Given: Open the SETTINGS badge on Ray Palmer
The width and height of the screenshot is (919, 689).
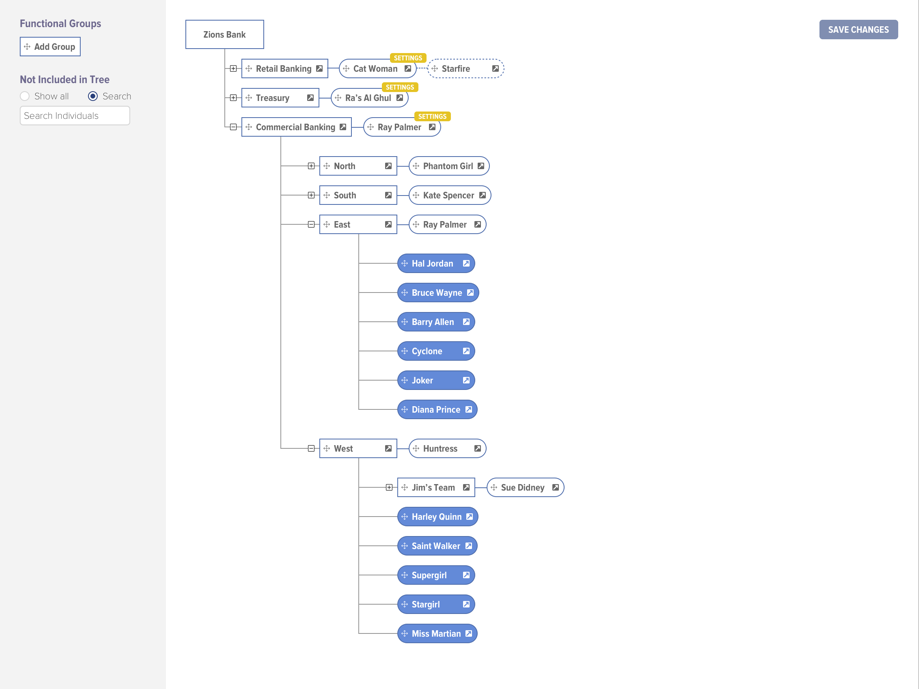Looking at the screenshot, I should coord(432,115).
